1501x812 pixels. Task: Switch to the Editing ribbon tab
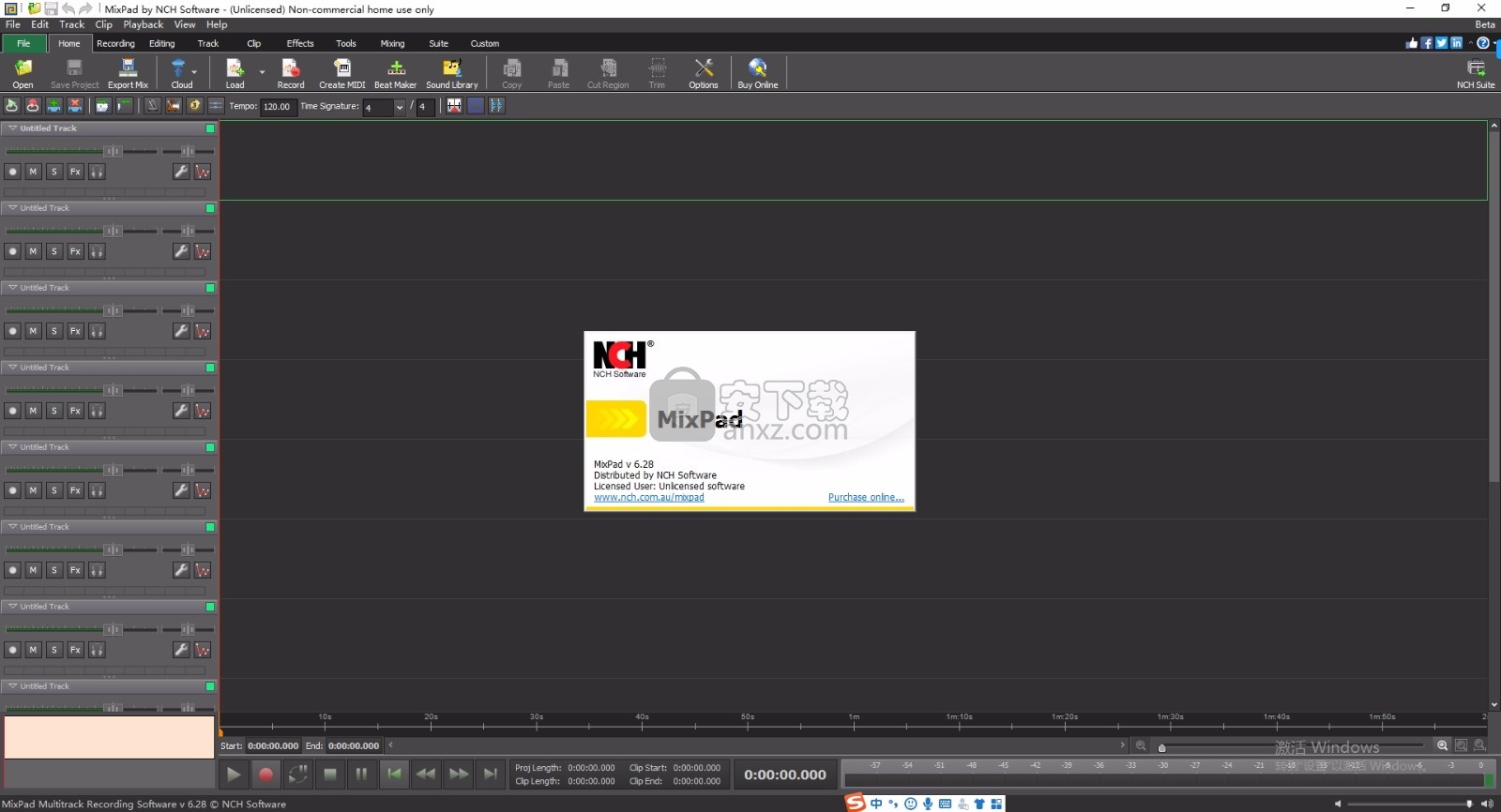(x=162, y=43)
